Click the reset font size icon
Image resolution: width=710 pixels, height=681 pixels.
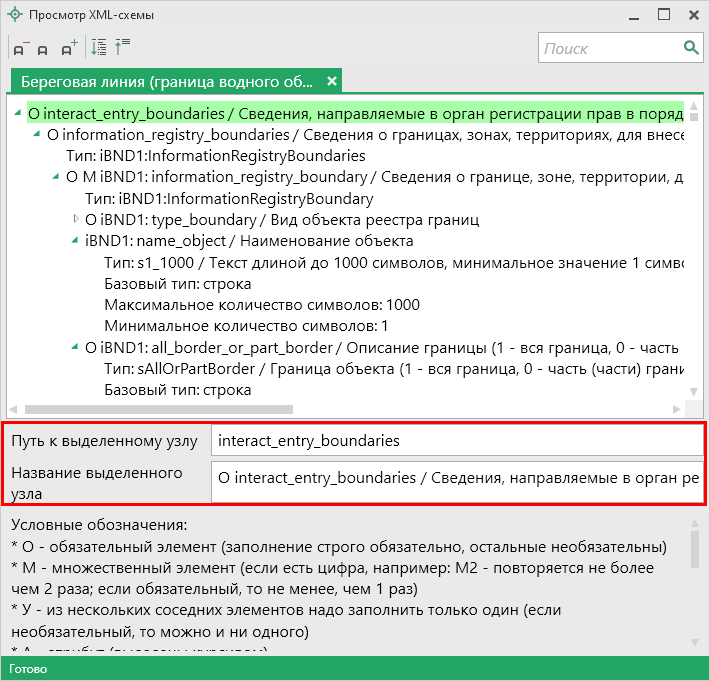pos(43,49)
